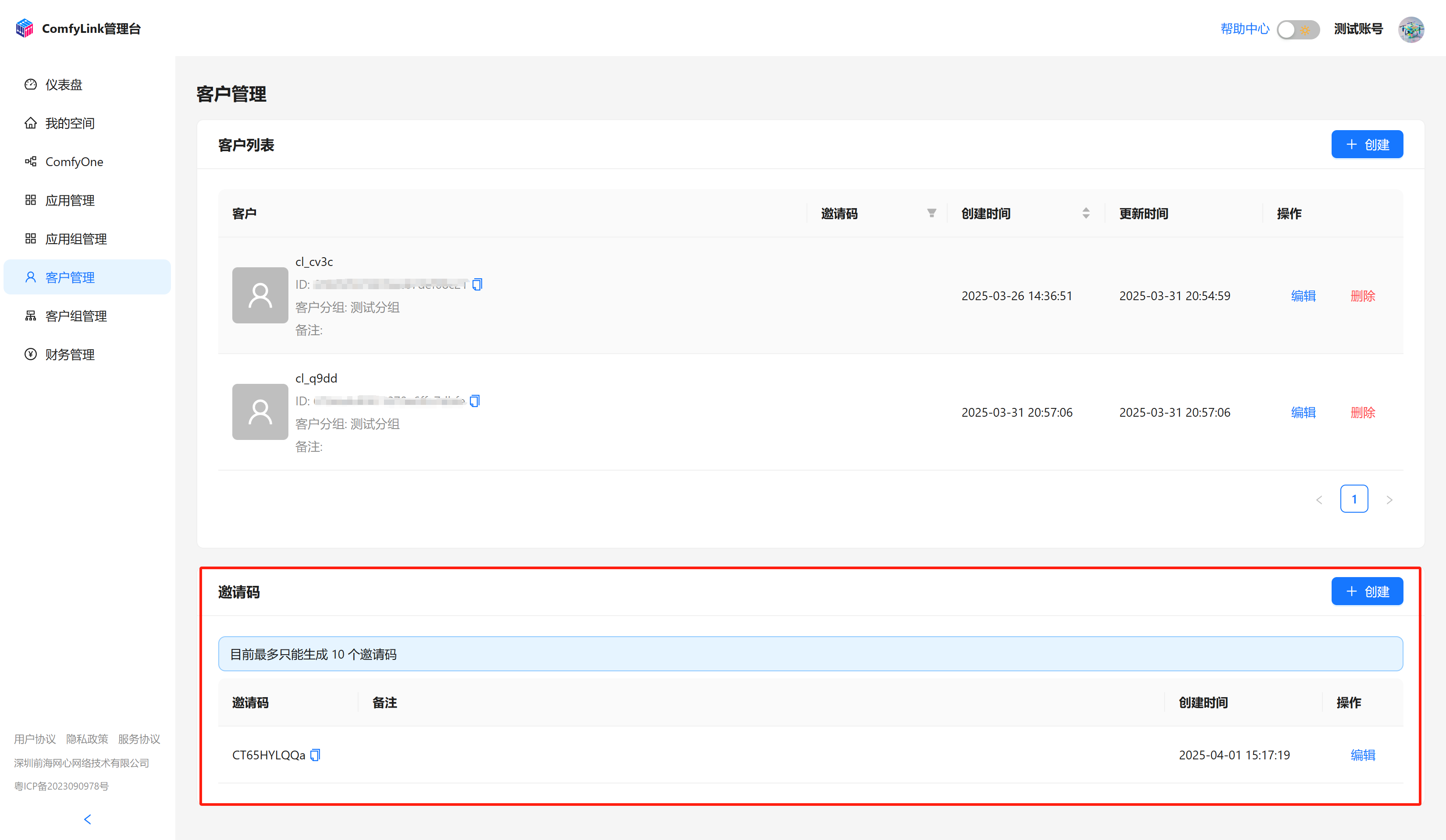The image size is (1446, 840).
Task: Delete the customer cl_cv3c
Action: point(1363,296)
